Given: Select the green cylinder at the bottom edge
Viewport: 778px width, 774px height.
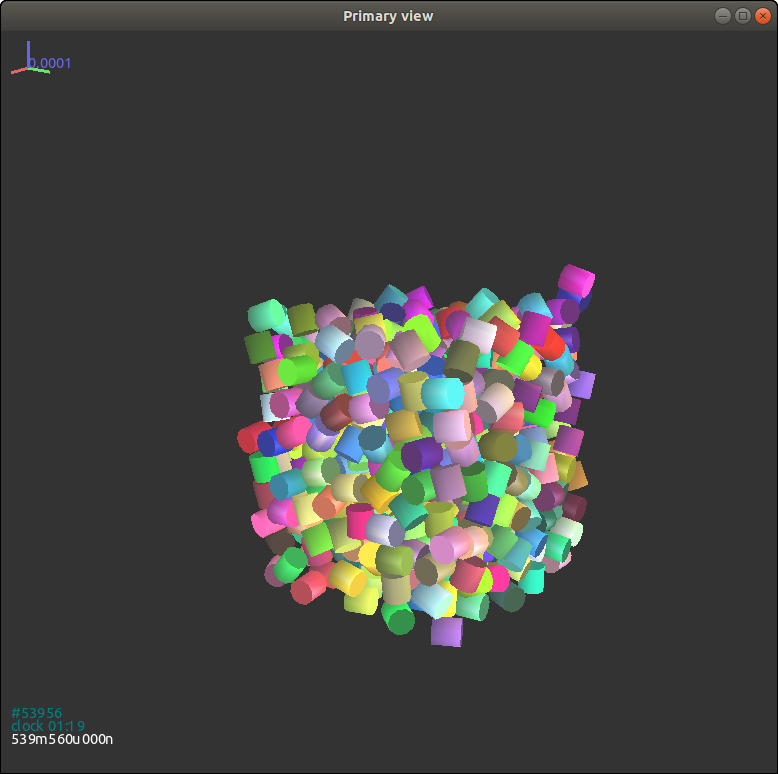Looking at the screenshot, I should (x=401, y=620).
